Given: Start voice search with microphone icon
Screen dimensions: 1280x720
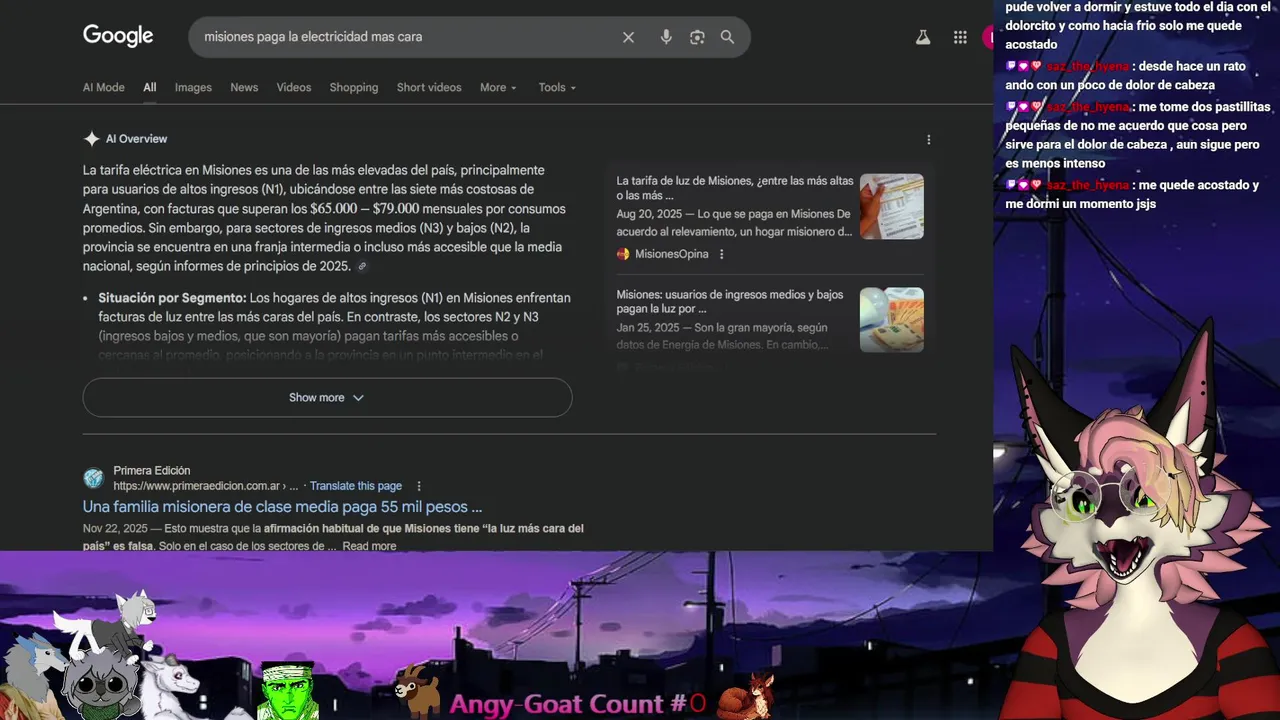Looking at the screenshot, I should point(666,37).
